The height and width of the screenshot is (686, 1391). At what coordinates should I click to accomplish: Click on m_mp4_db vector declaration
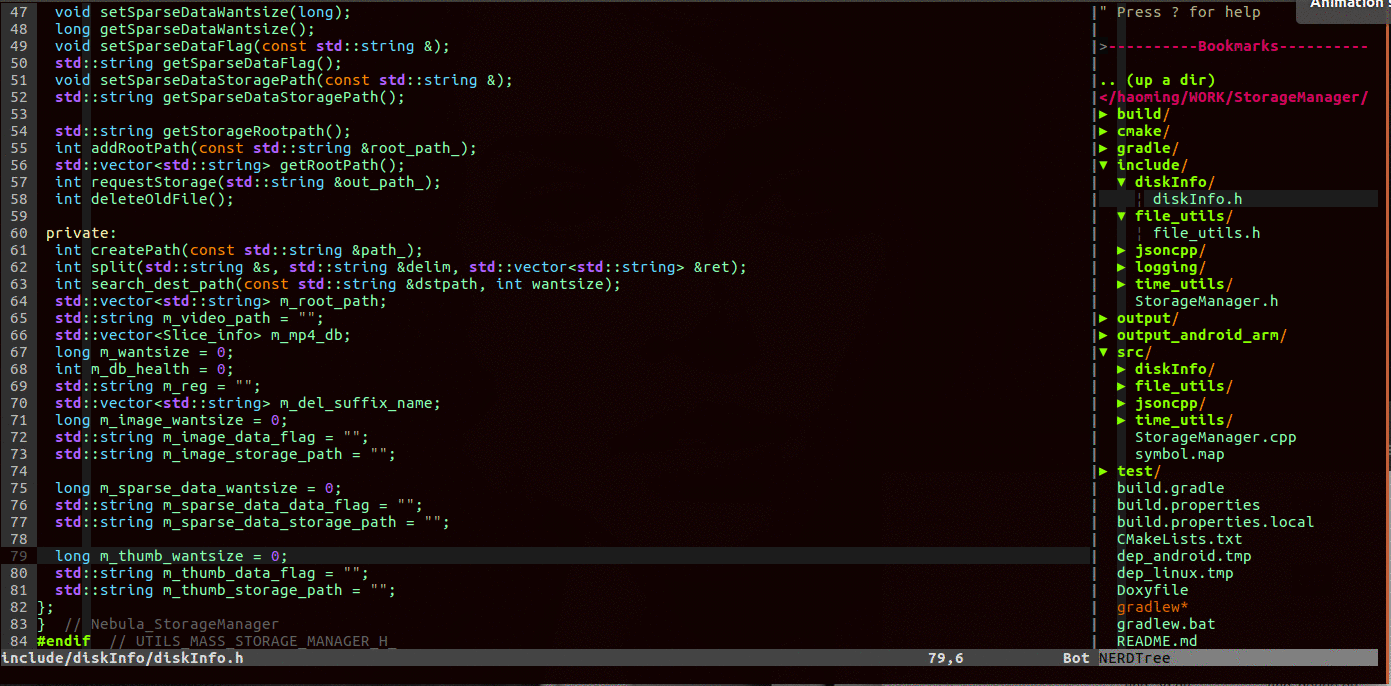[x=203, y=335]
